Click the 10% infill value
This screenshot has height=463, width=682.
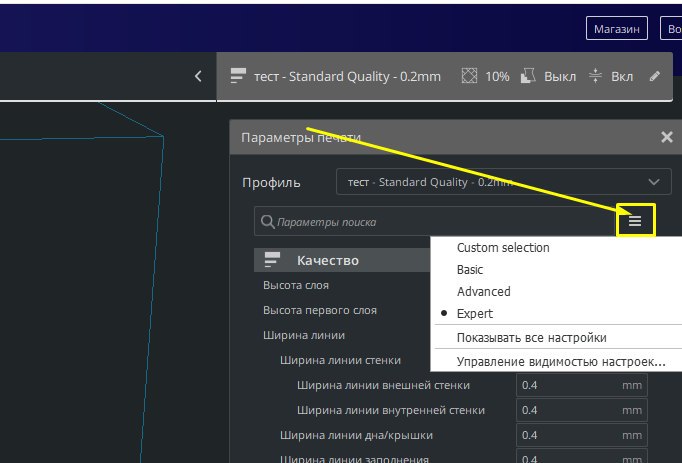coord(497,77)
